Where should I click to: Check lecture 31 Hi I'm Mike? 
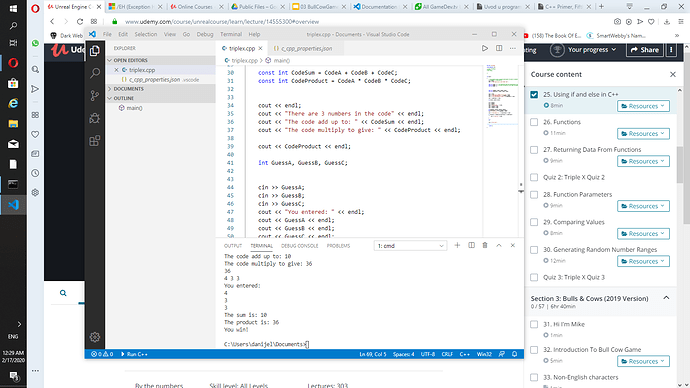(534, 324)
